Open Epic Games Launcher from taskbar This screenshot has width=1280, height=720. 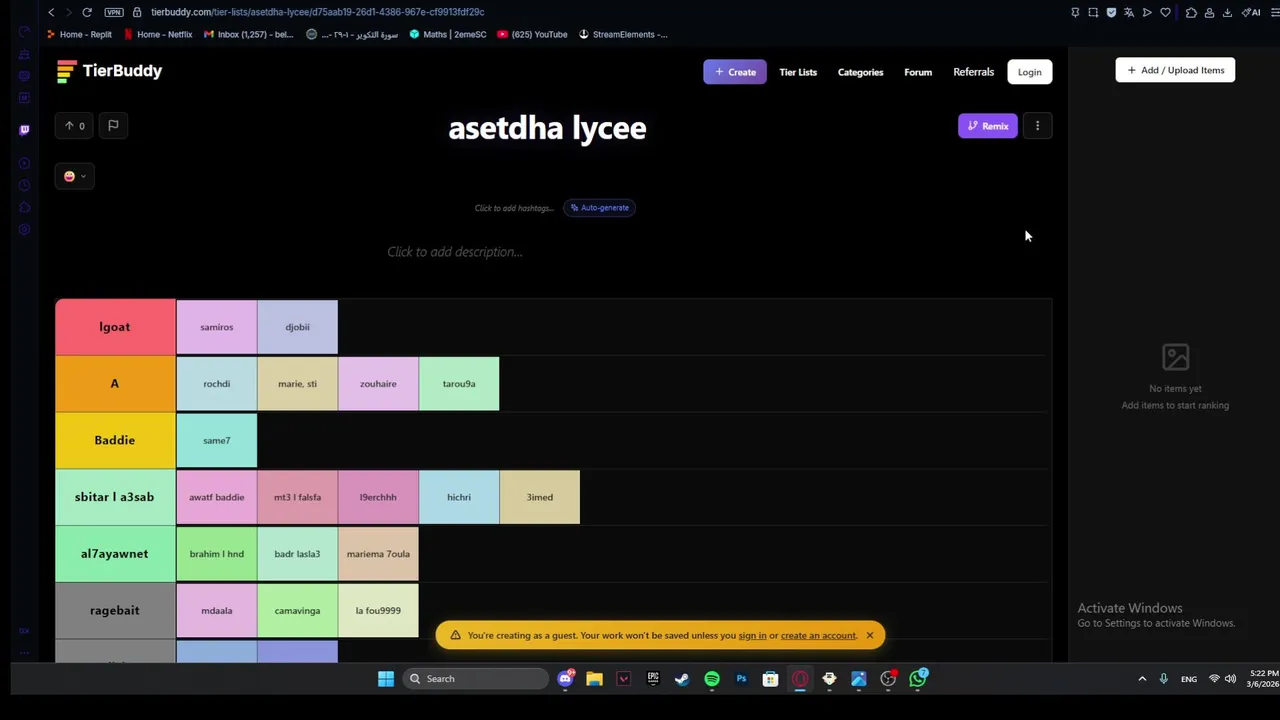click(653, 679)
